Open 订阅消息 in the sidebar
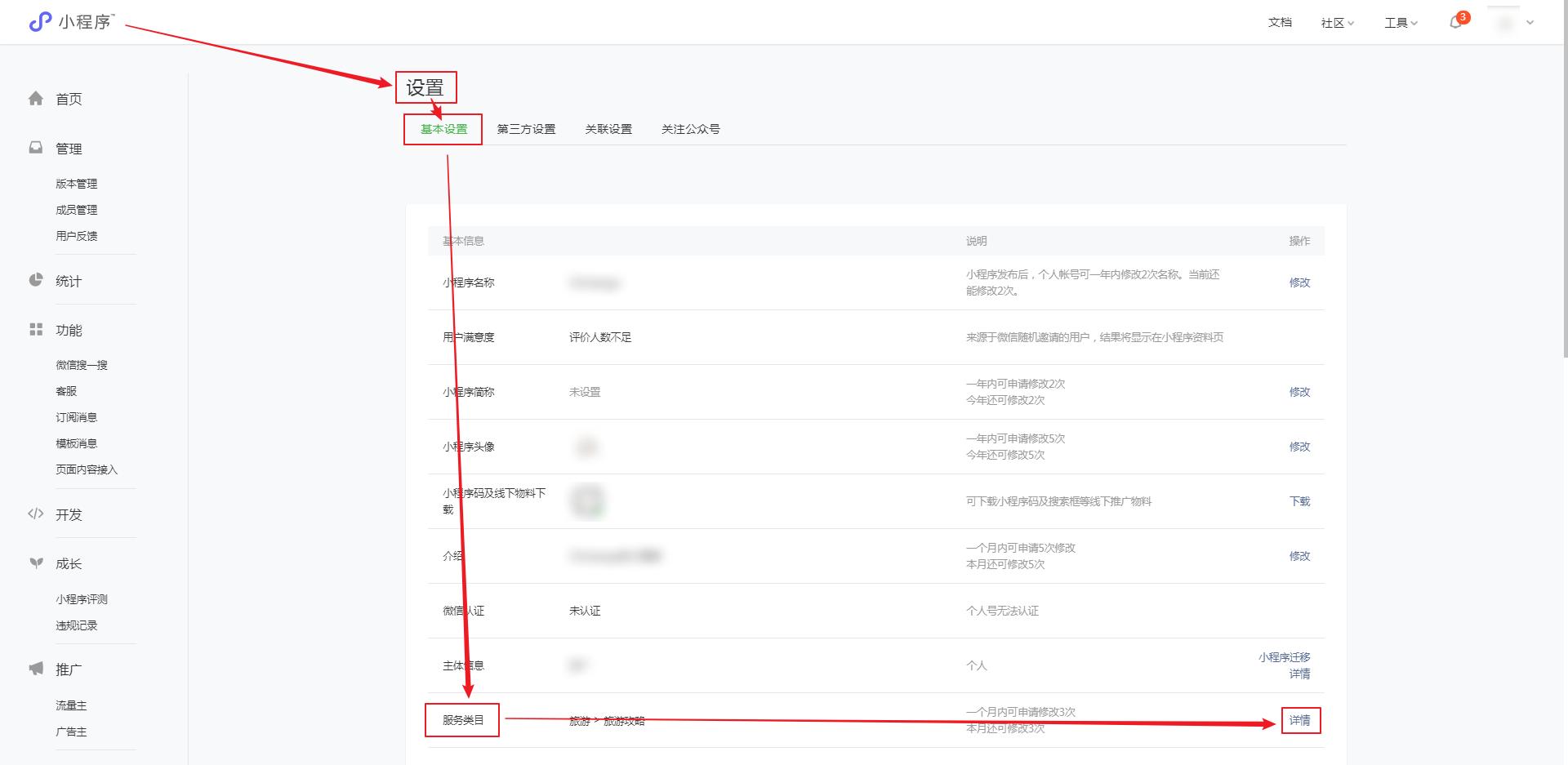The image size is (1568, 765). 76,417
